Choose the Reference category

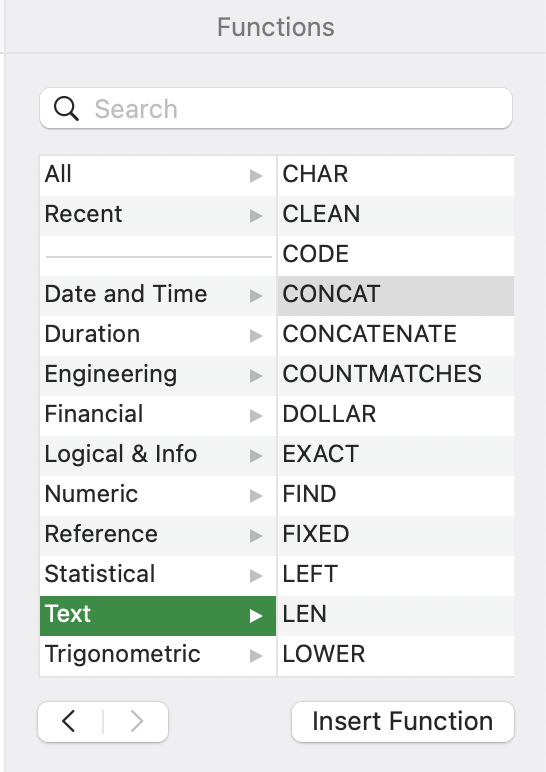(x=158, y=535)
